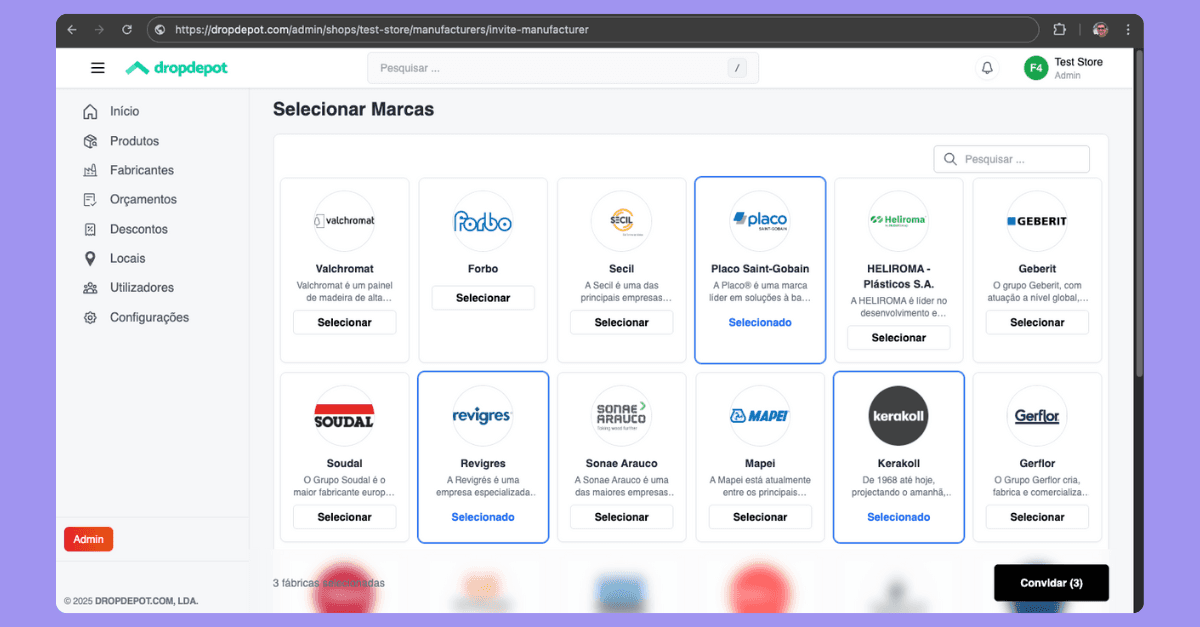
Task: Deselect the Kerakoll brand
Action: pos(898,517)
